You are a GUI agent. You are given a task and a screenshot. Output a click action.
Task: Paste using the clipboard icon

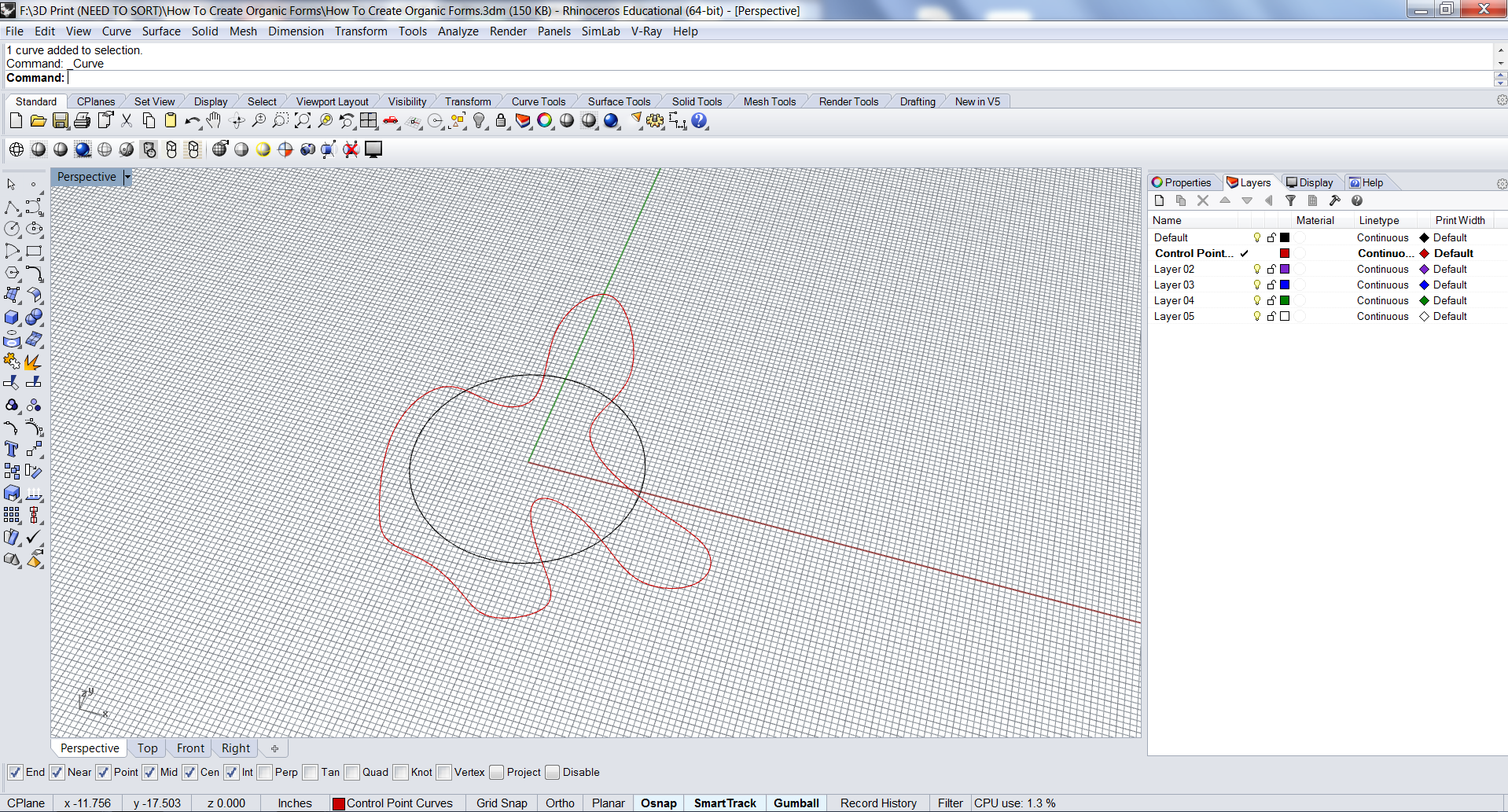(x=171, y=121)
